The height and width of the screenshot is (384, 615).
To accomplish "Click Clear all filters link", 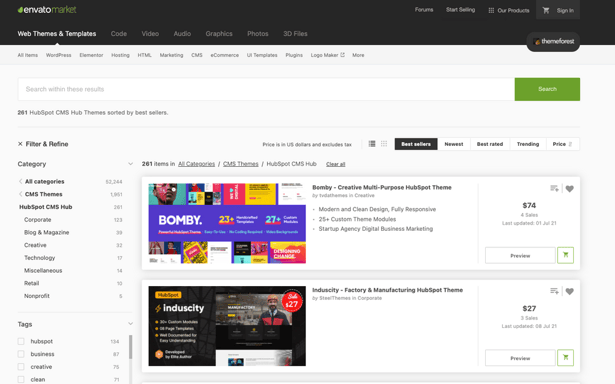I will pos(336,164).
